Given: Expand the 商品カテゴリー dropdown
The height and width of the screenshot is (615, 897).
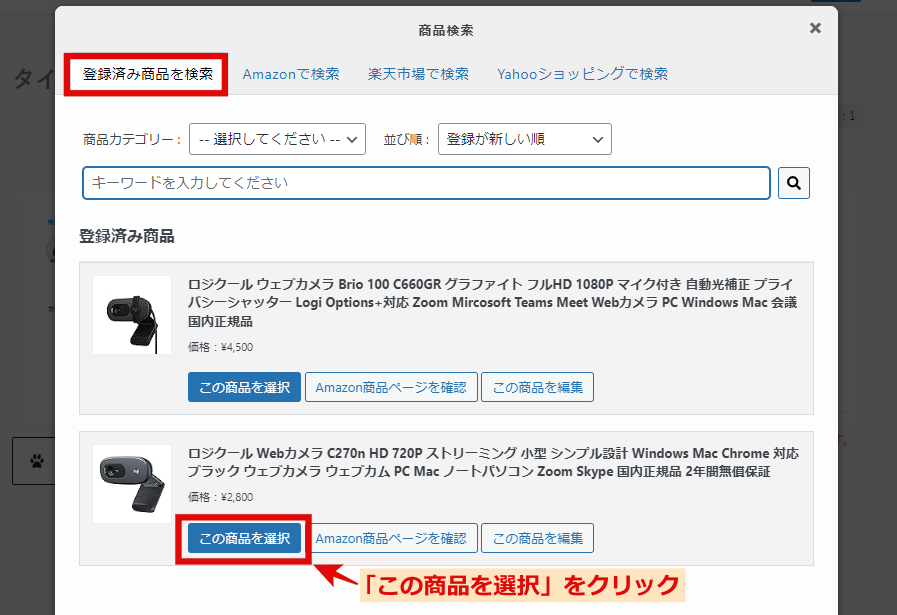Looking at the screenshot, I should point(277,139).
